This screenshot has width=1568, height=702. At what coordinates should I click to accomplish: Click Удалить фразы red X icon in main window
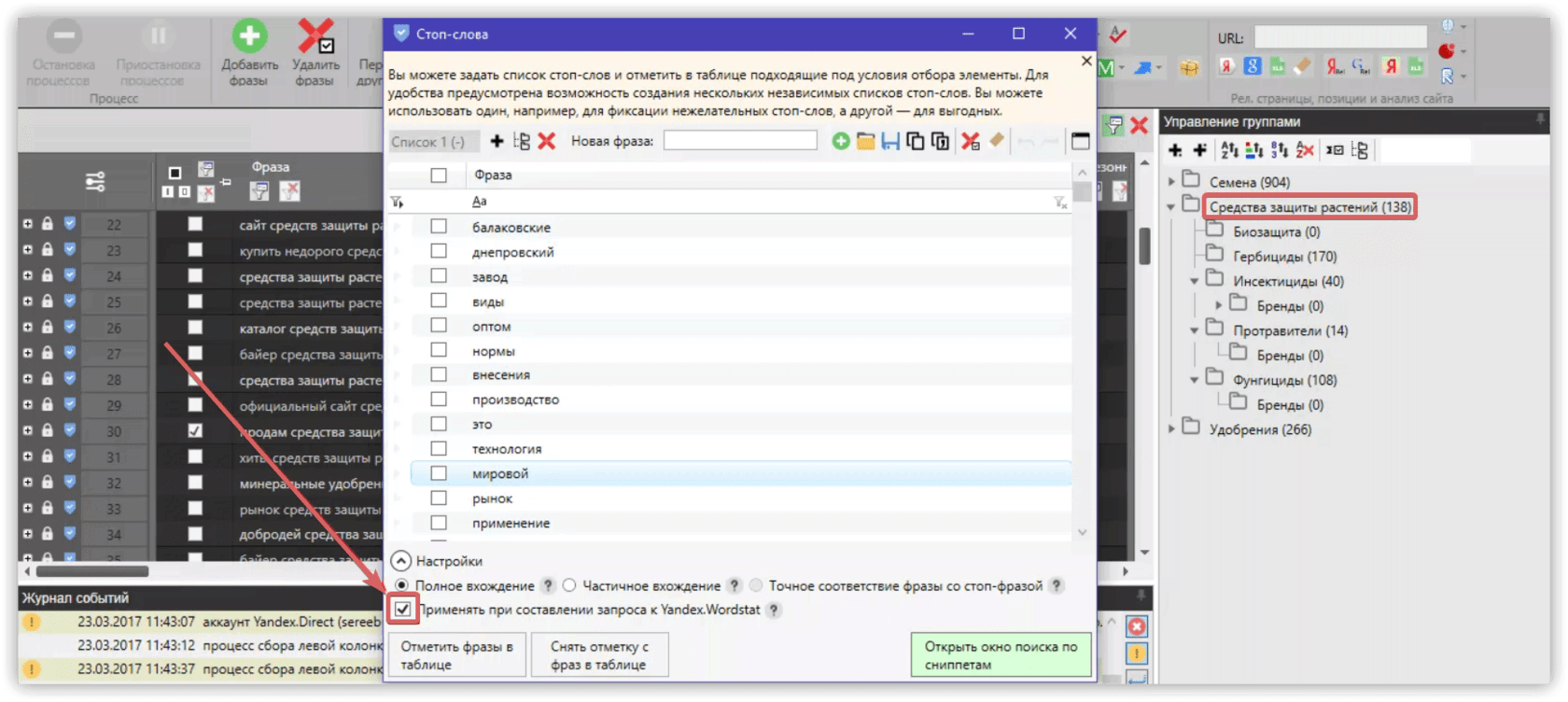tap(315, 36)
